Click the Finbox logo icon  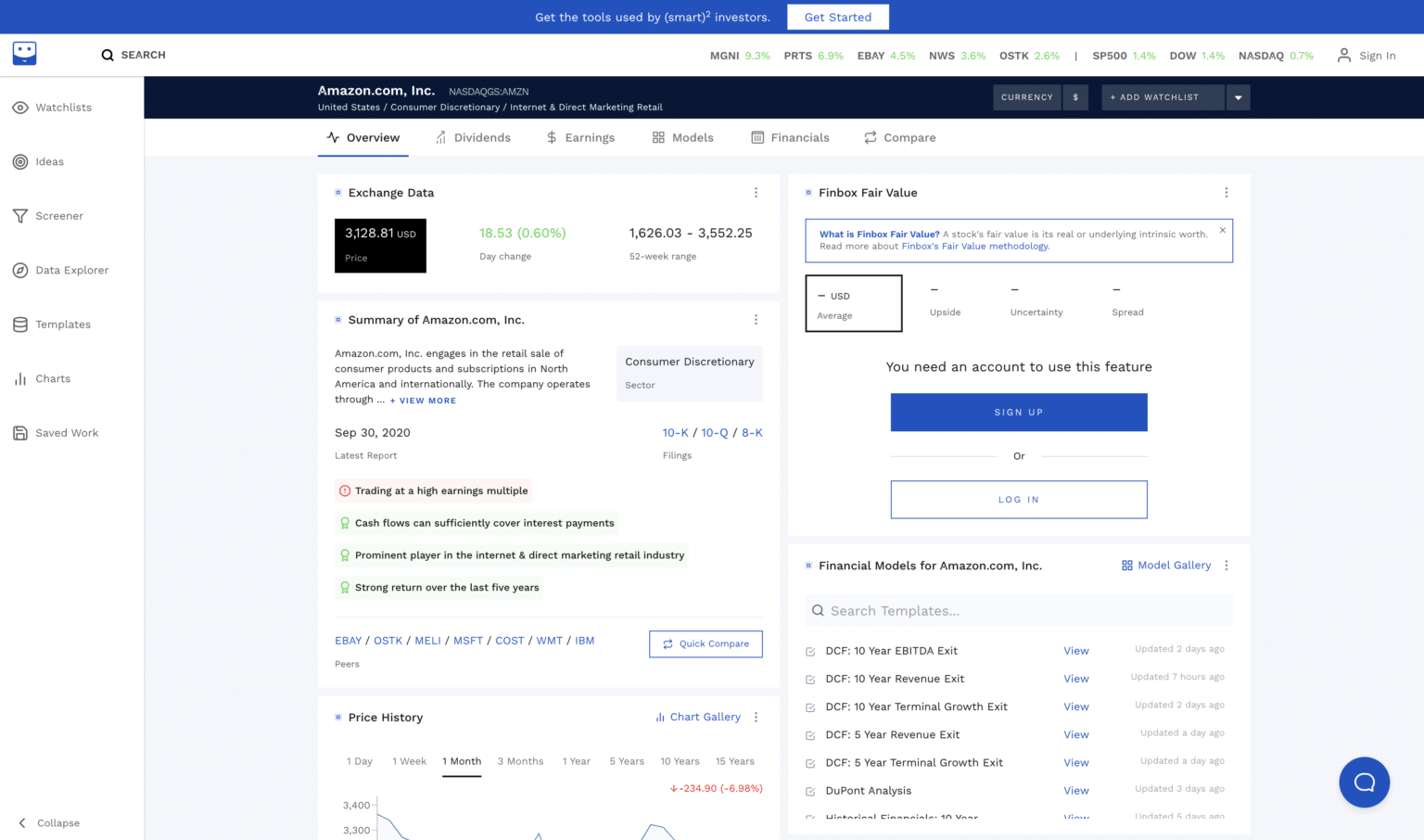pos(25,53)
